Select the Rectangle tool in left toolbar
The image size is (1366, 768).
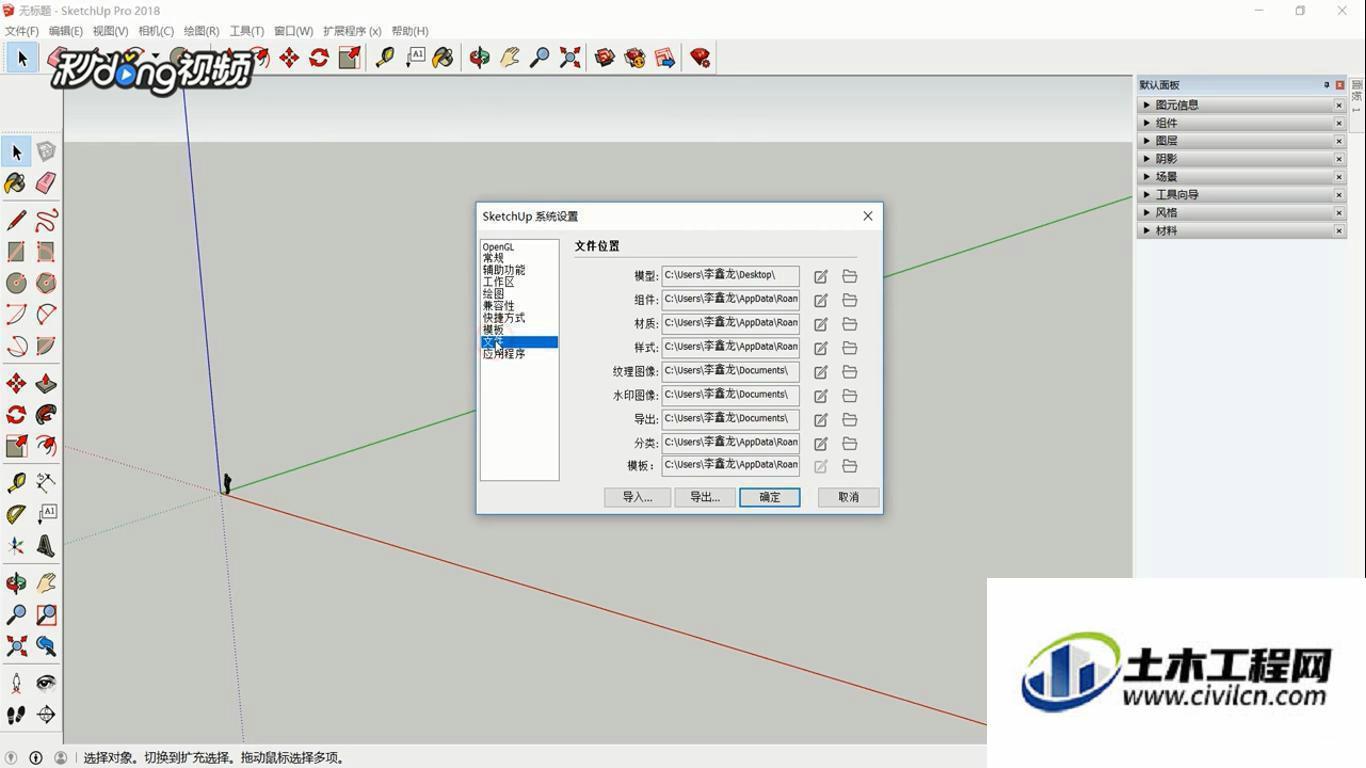pos(16,252)
